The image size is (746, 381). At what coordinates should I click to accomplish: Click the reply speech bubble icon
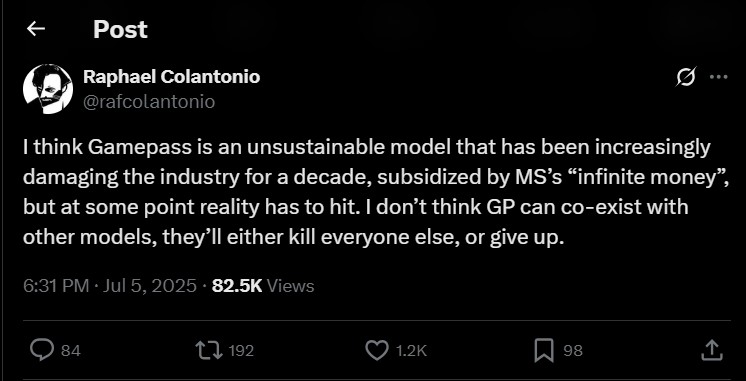coord(41,351)
